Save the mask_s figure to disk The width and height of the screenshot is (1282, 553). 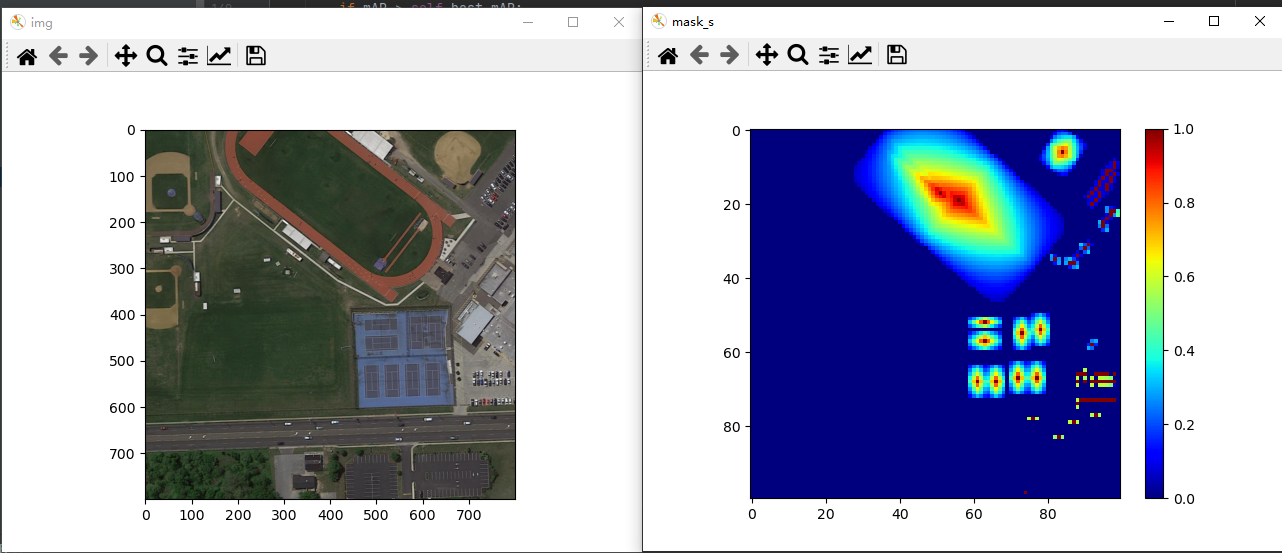tap(896, 55)
